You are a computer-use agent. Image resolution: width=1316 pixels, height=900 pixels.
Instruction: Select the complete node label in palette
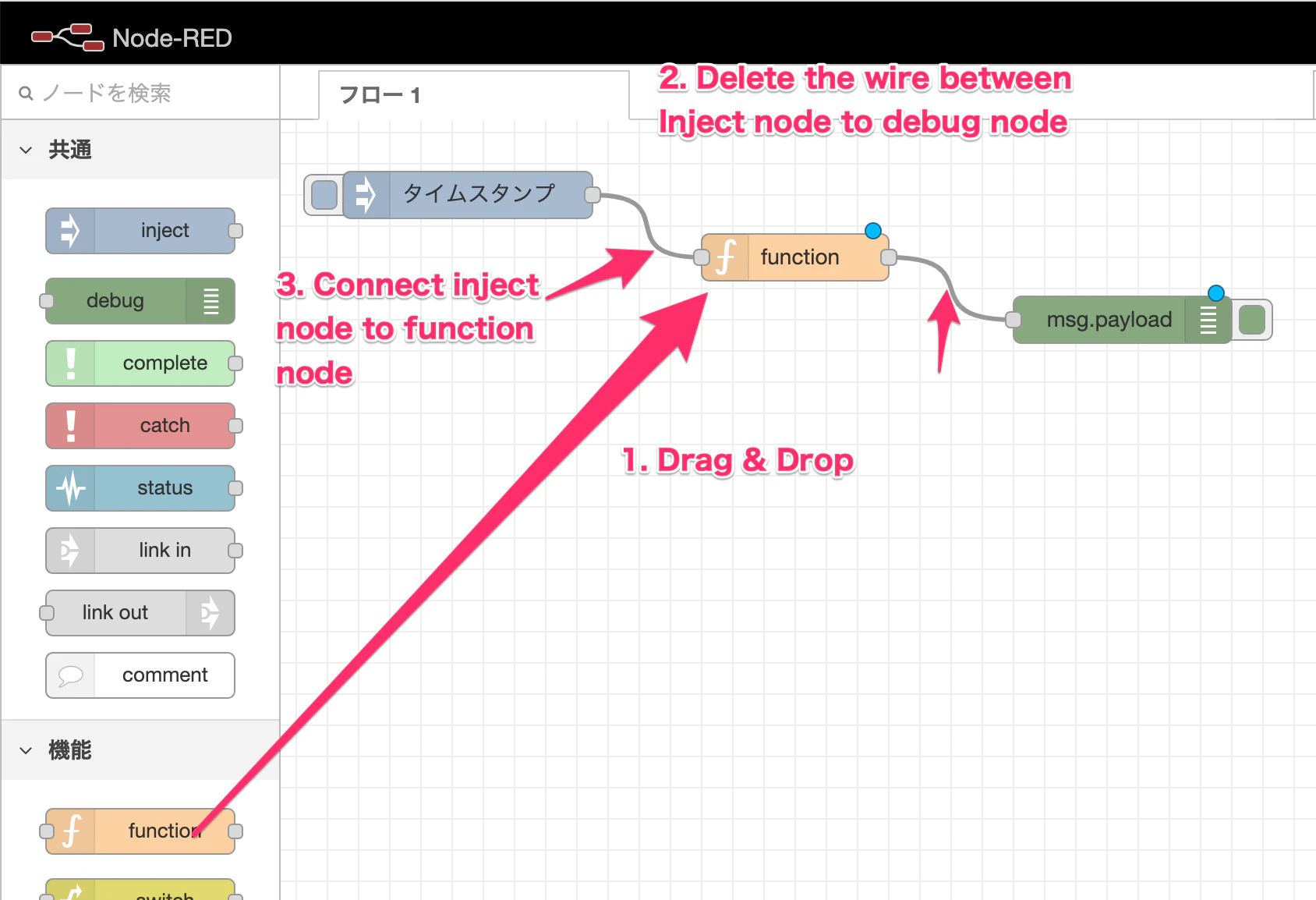[x=165, y=363]
